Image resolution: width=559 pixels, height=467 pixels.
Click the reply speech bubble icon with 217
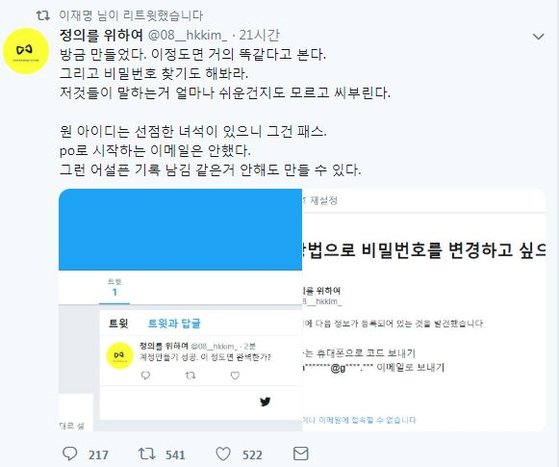click(70, 454)
